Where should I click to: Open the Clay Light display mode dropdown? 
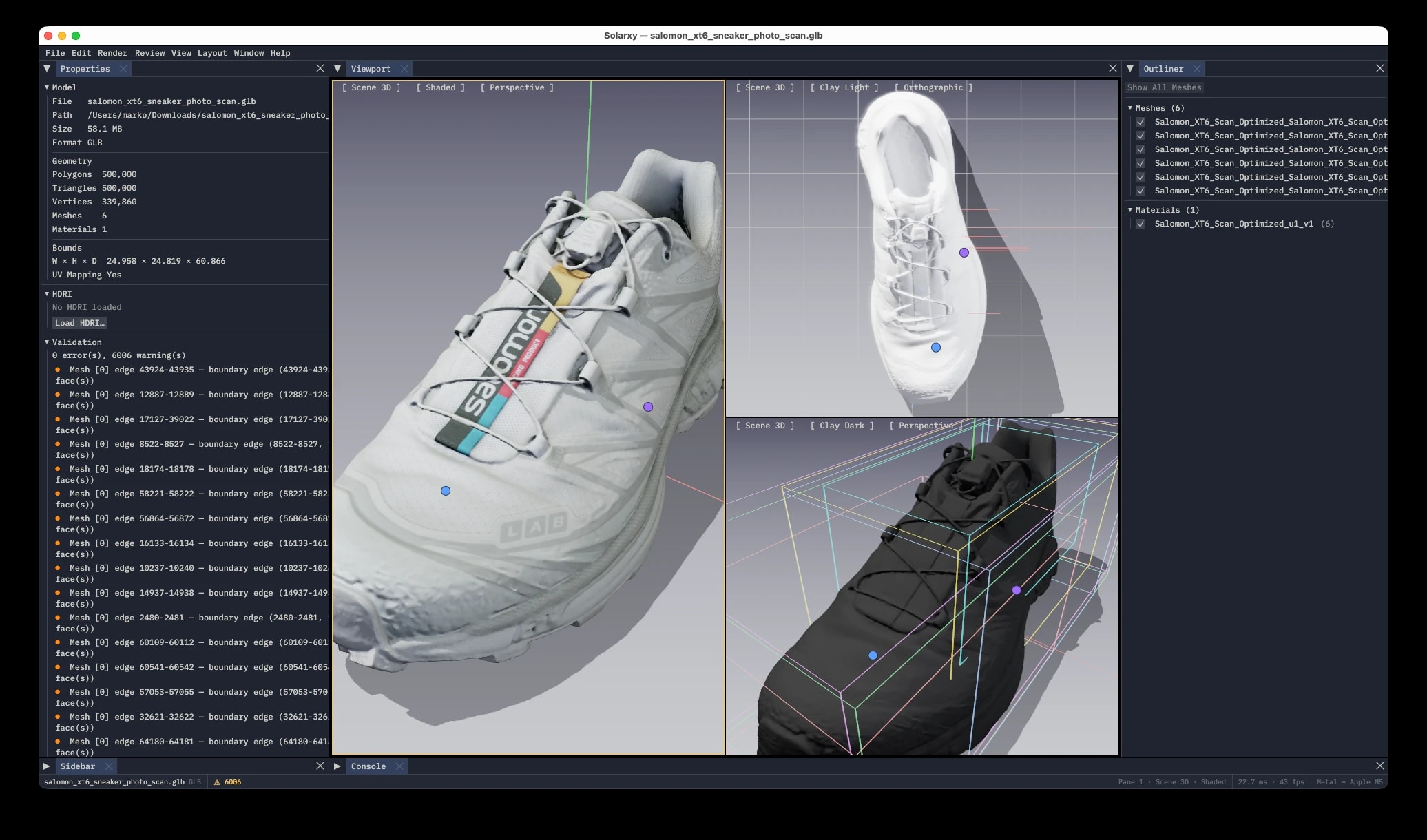(844, 87)
